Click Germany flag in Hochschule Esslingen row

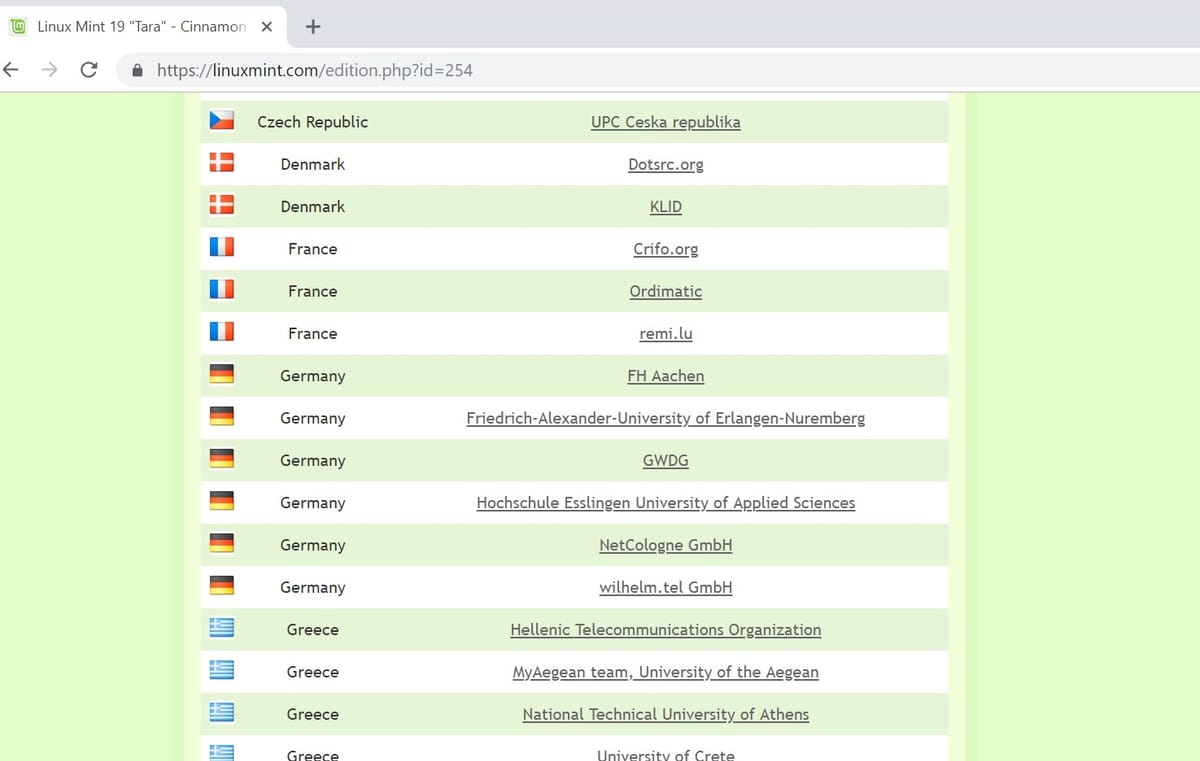(221, 501)
